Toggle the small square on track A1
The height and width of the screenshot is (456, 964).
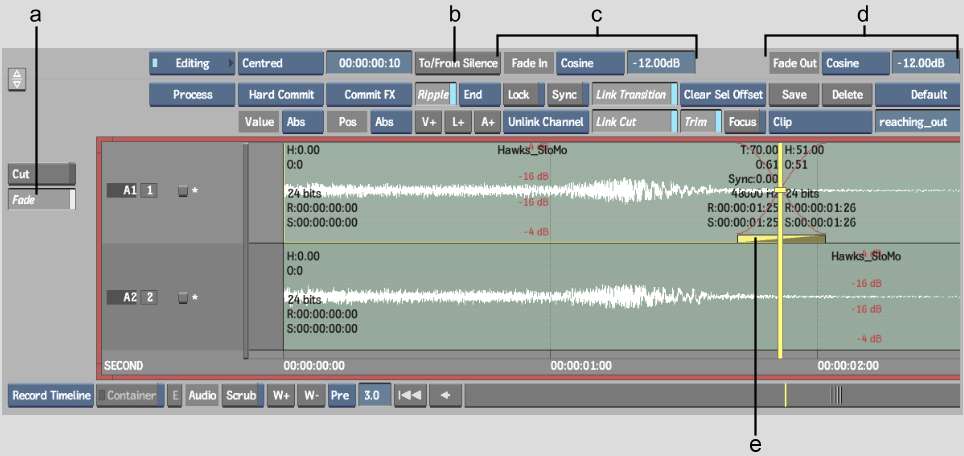[x=182, y=190]
